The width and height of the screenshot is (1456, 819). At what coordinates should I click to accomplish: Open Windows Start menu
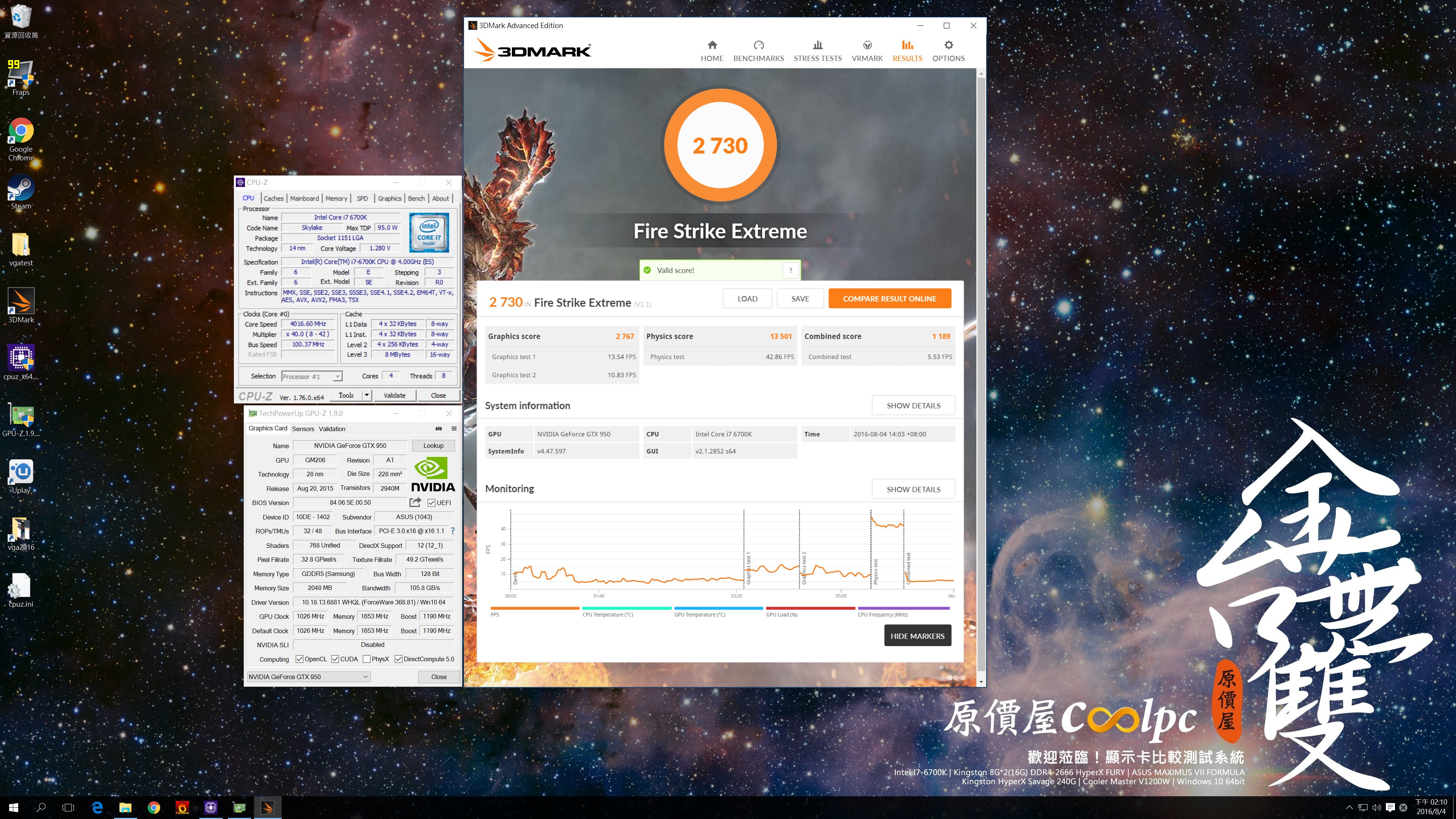[x=14, y=807]
